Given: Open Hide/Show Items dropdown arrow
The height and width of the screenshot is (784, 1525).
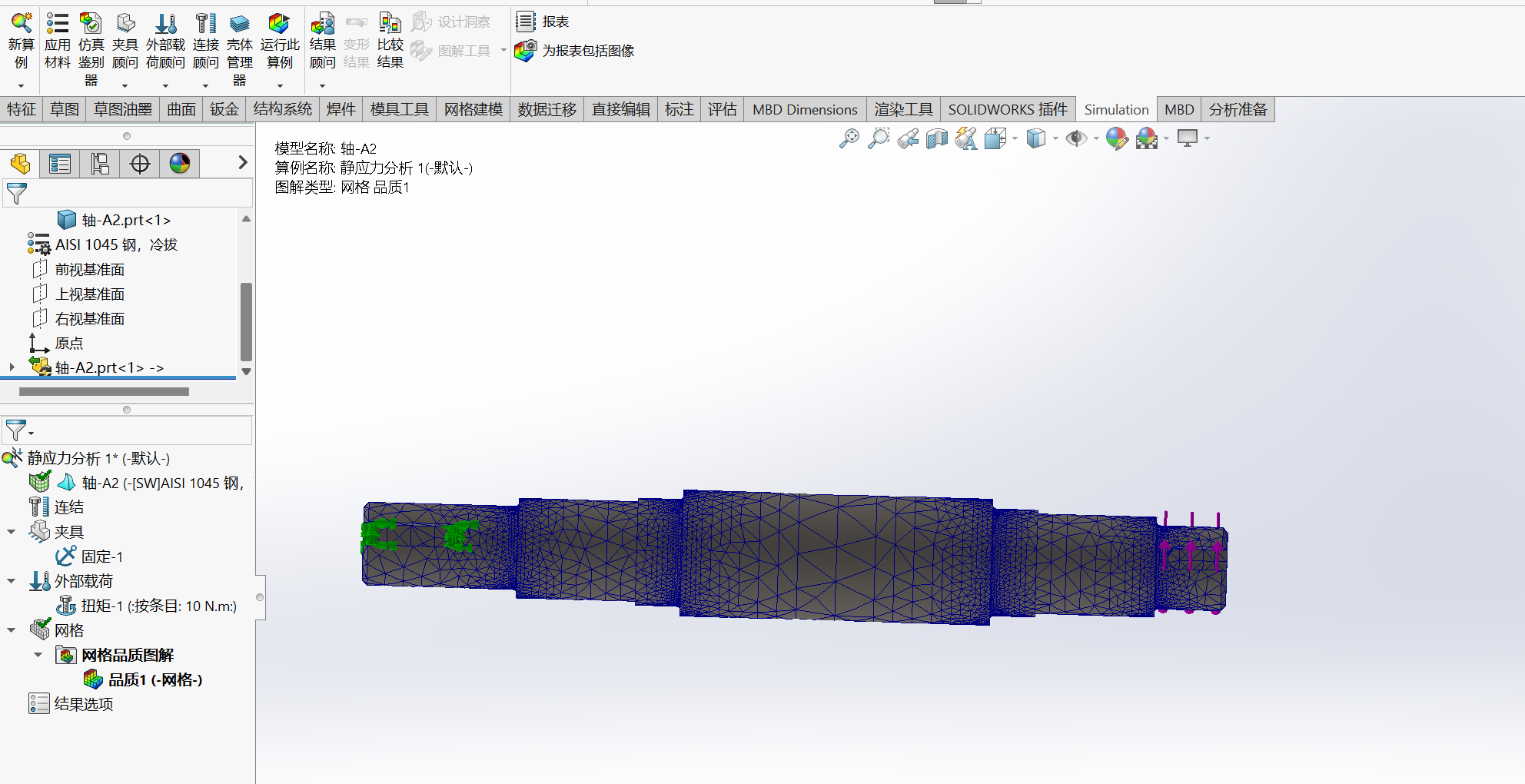Looking at the screenshot, I should coord(1095,138).
